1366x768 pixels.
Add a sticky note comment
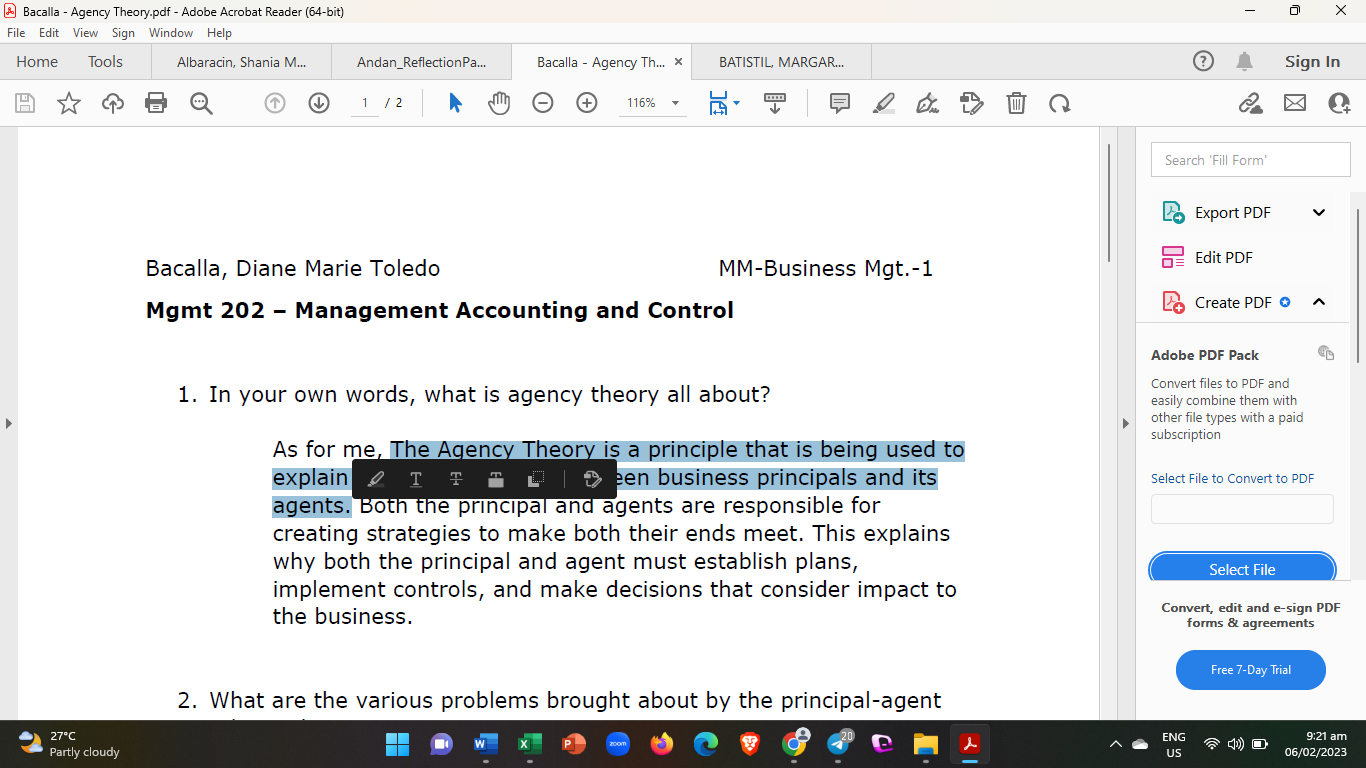click(x=840, y=103)
